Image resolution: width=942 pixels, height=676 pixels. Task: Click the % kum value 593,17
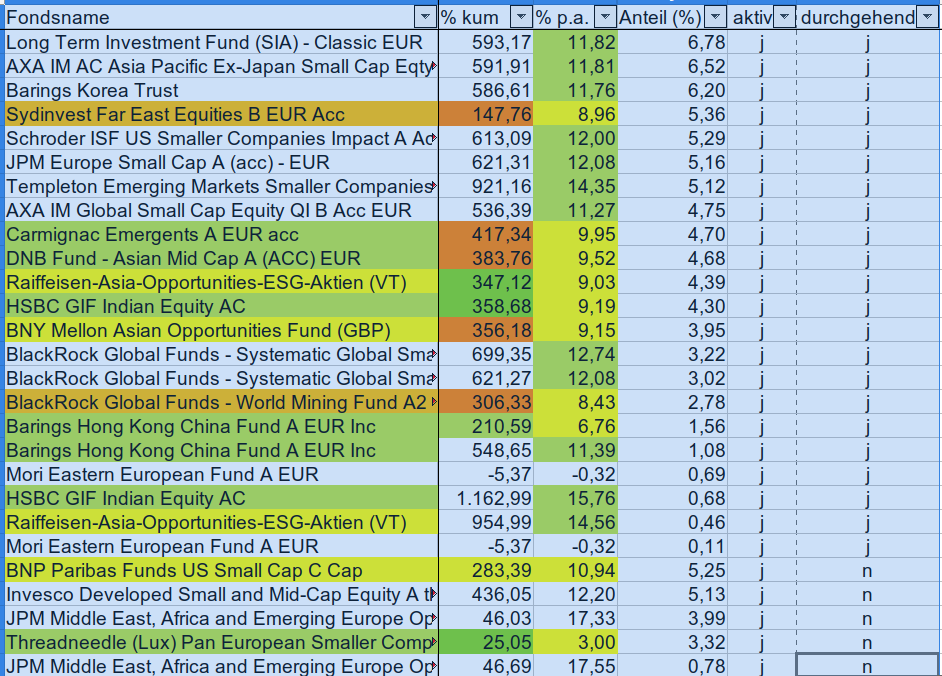[x=486, y=42]
